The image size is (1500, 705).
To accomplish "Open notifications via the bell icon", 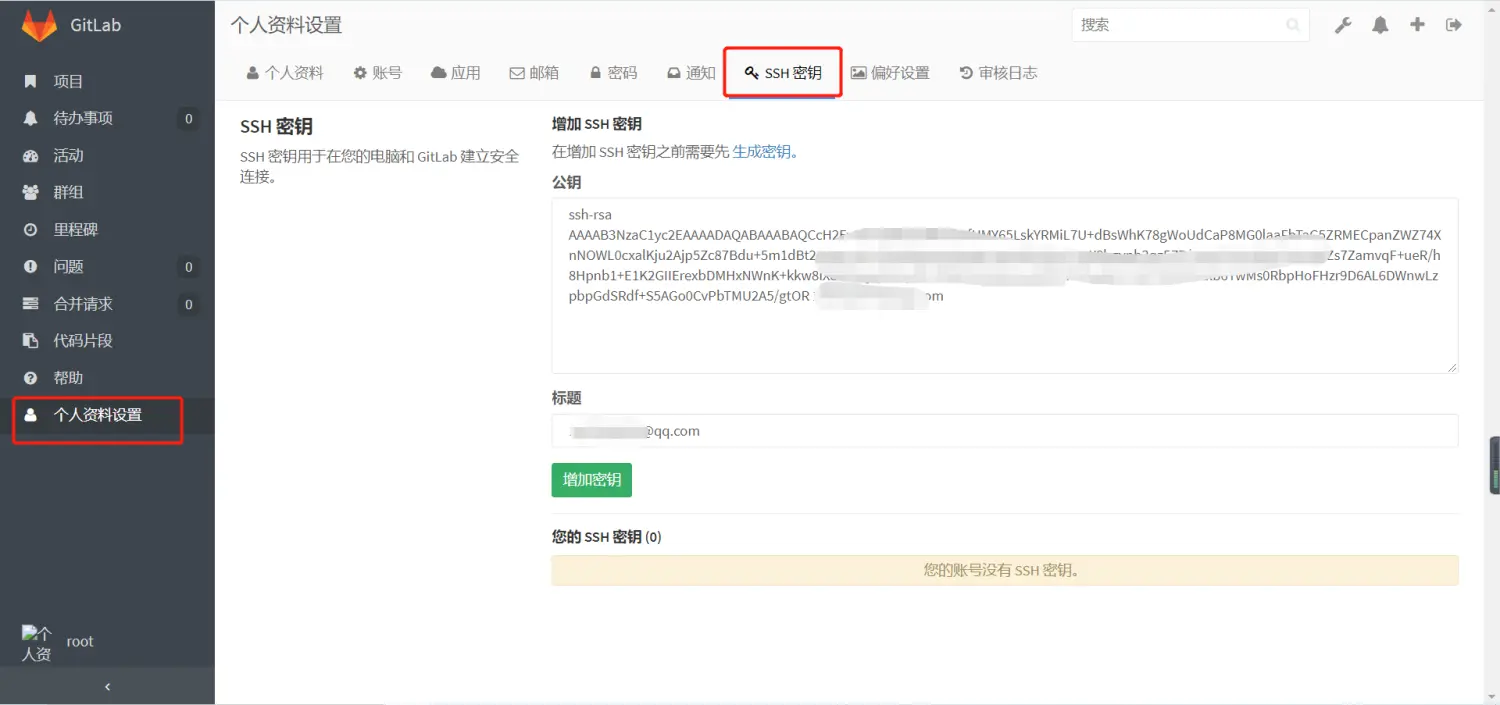I will (x=1380, y=24).
